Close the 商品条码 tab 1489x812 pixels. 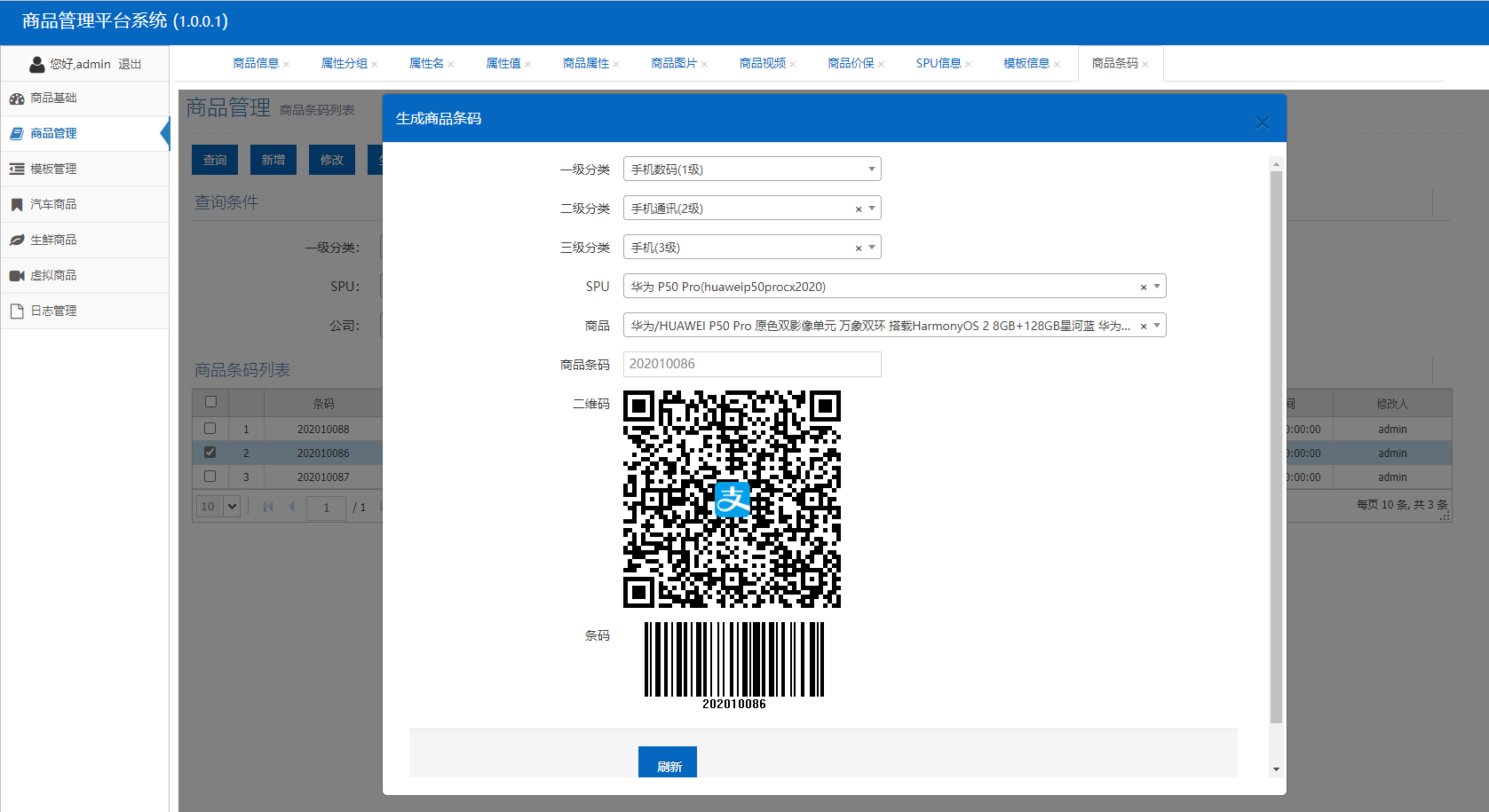point(1145,65)
